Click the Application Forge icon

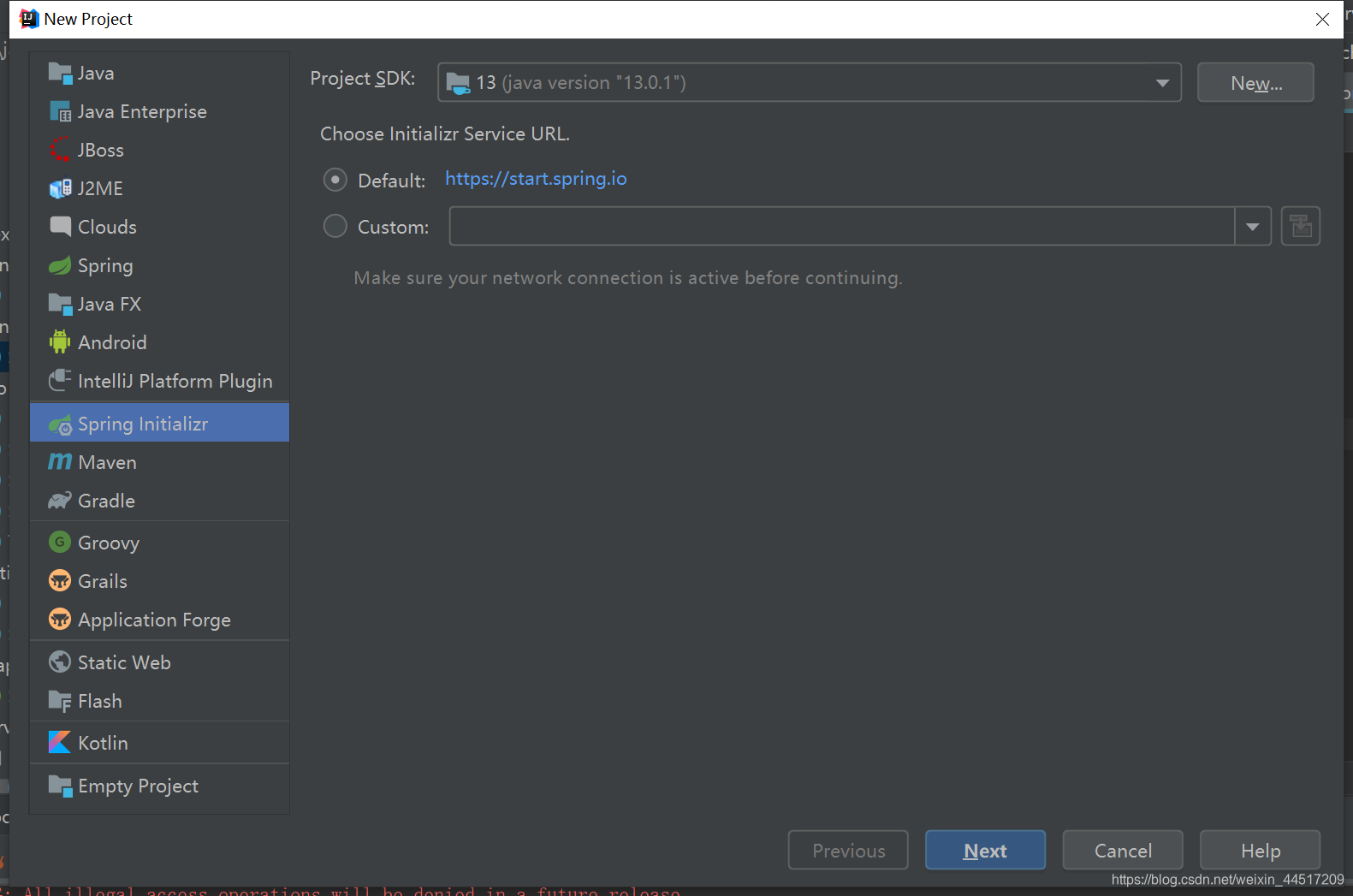pyautogui.click(x=60, y=619)
